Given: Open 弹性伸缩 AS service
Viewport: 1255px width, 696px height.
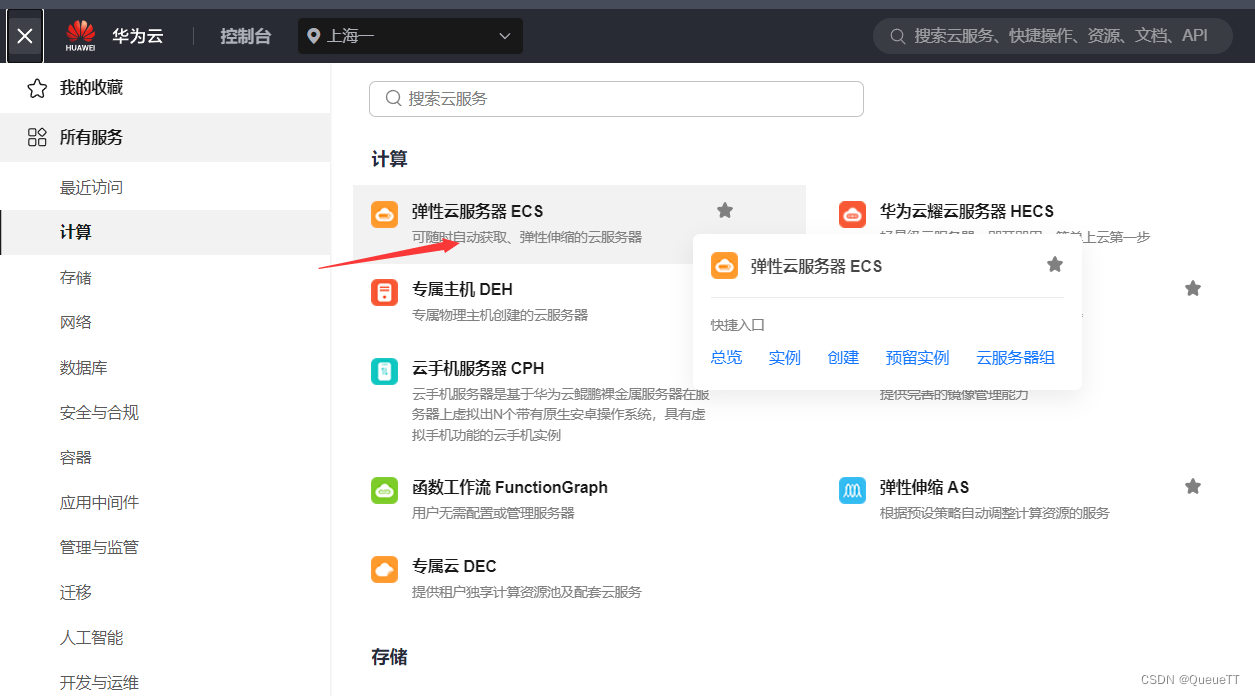Looking at the screenshot, I should [x=924, y=487].
